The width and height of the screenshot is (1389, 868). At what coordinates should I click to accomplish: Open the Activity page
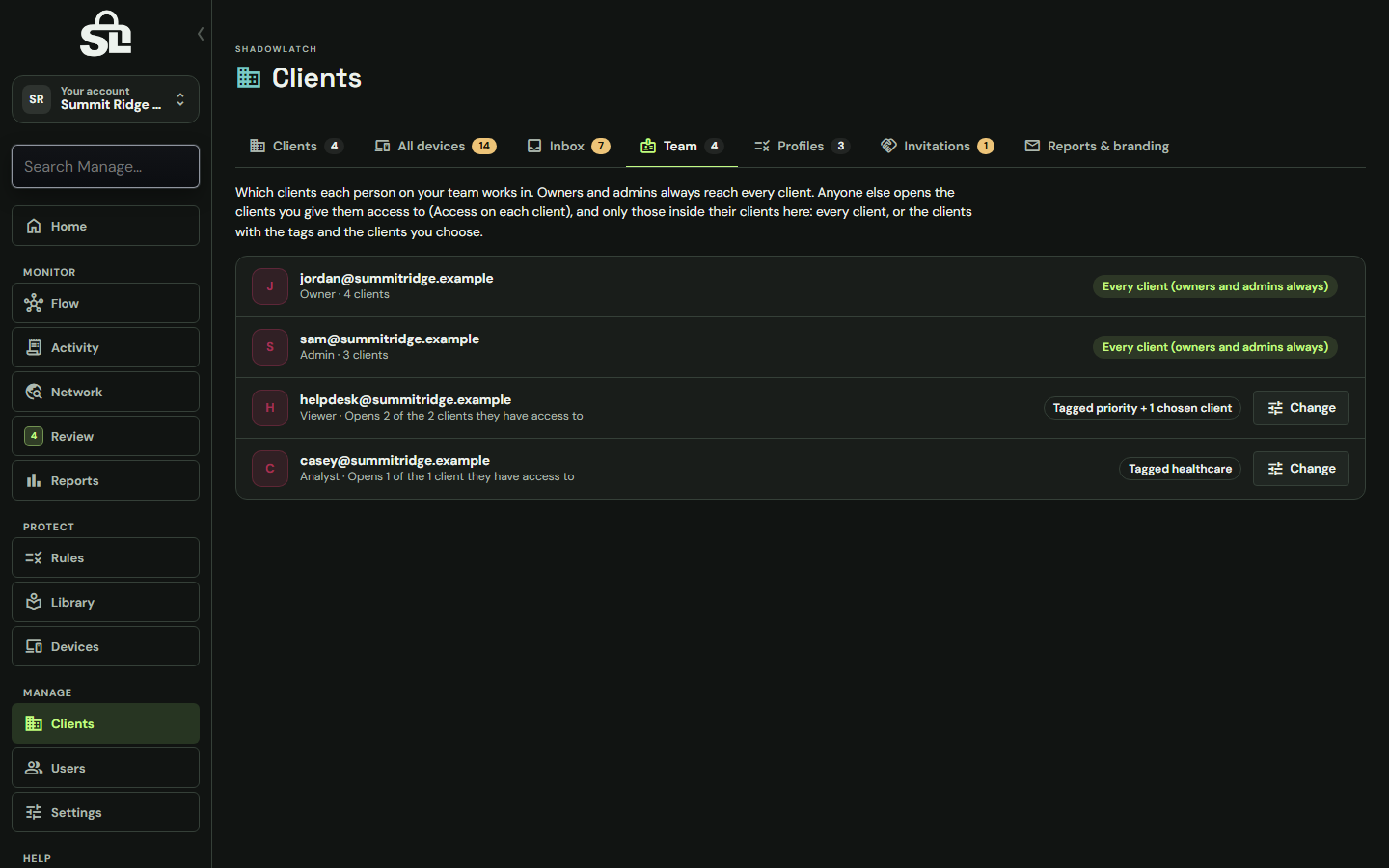(105, 347)
